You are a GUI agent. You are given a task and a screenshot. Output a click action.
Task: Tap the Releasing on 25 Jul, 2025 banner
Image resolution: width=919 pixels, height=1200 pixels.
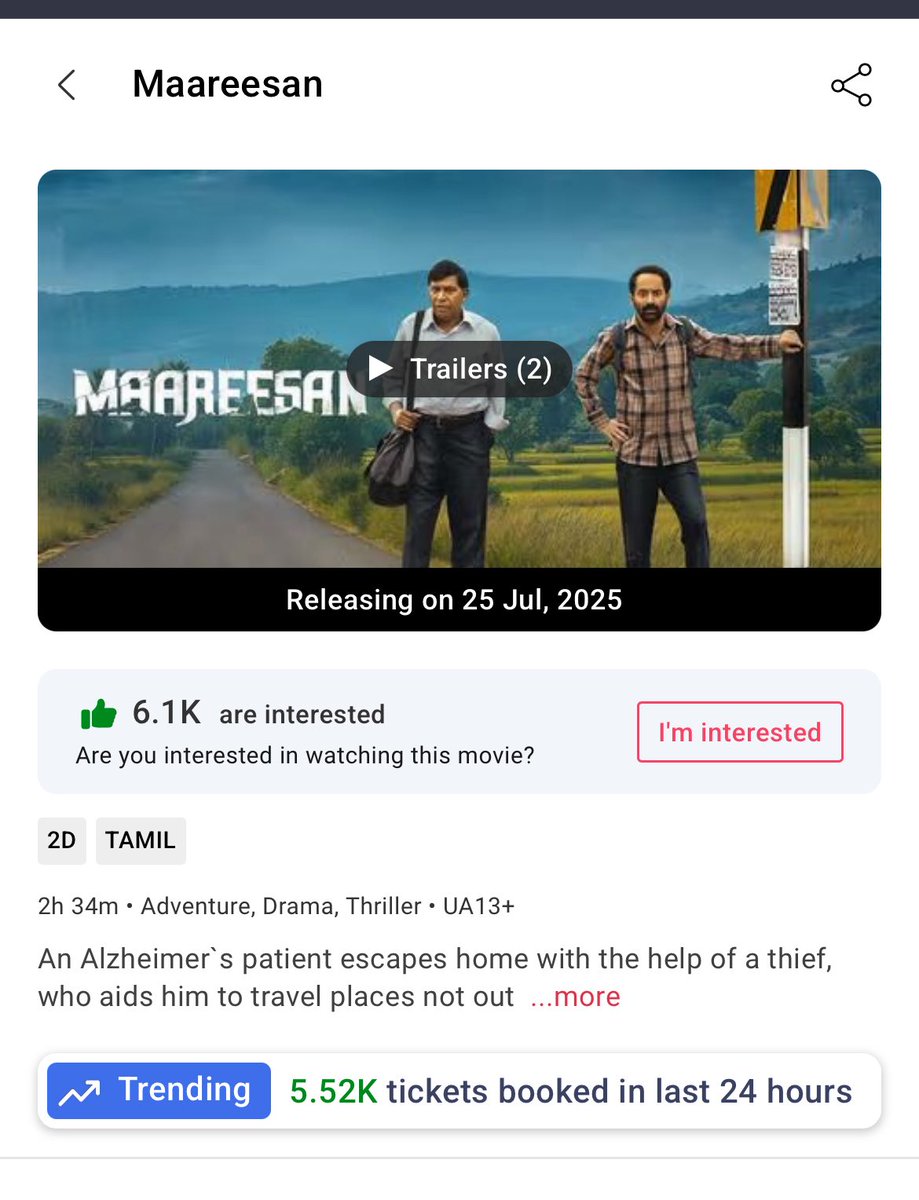pyautogui.click(x=459, y=600)
